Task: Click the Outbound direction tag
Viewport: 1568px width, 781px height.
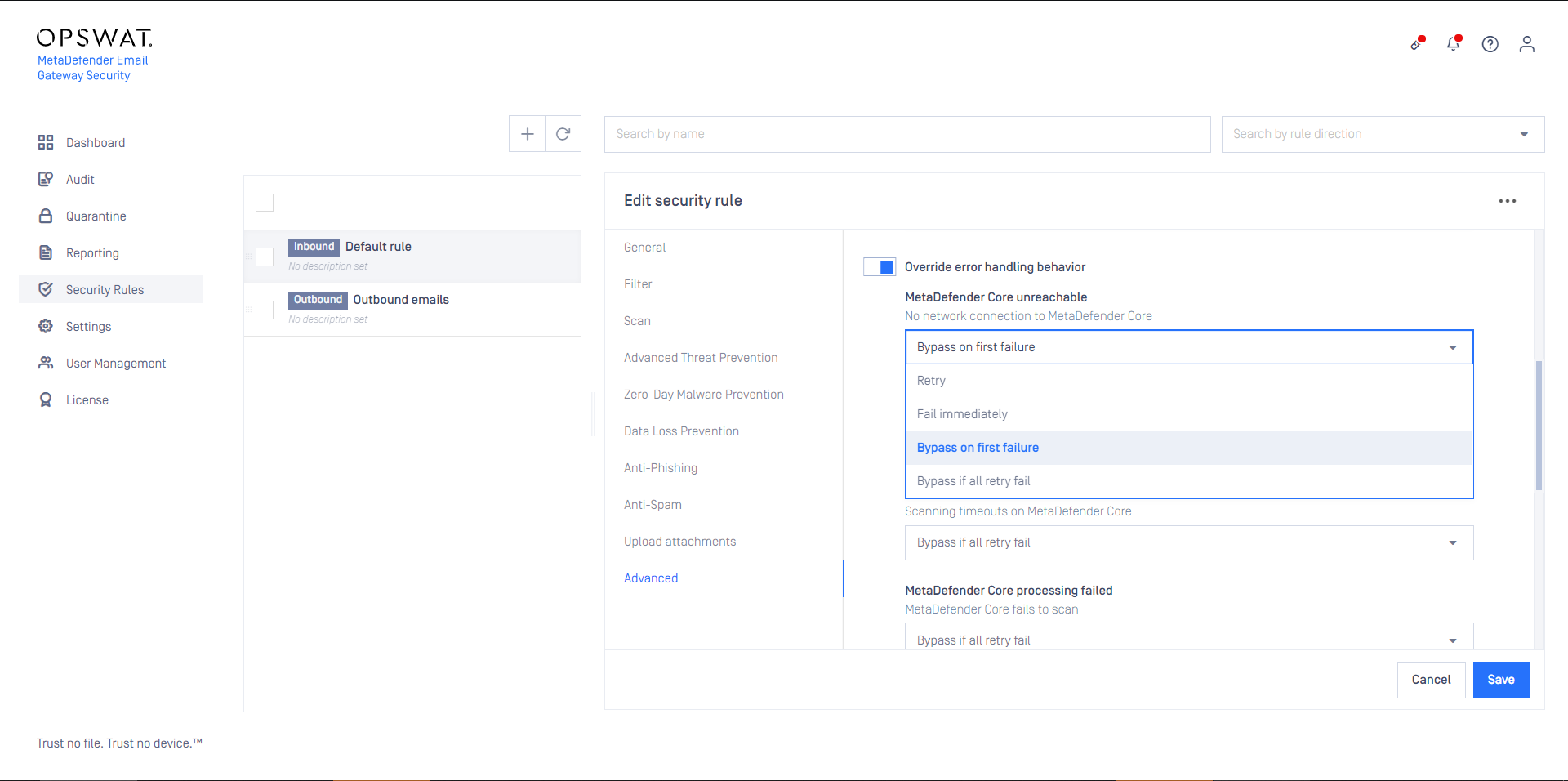Action: 318,300
